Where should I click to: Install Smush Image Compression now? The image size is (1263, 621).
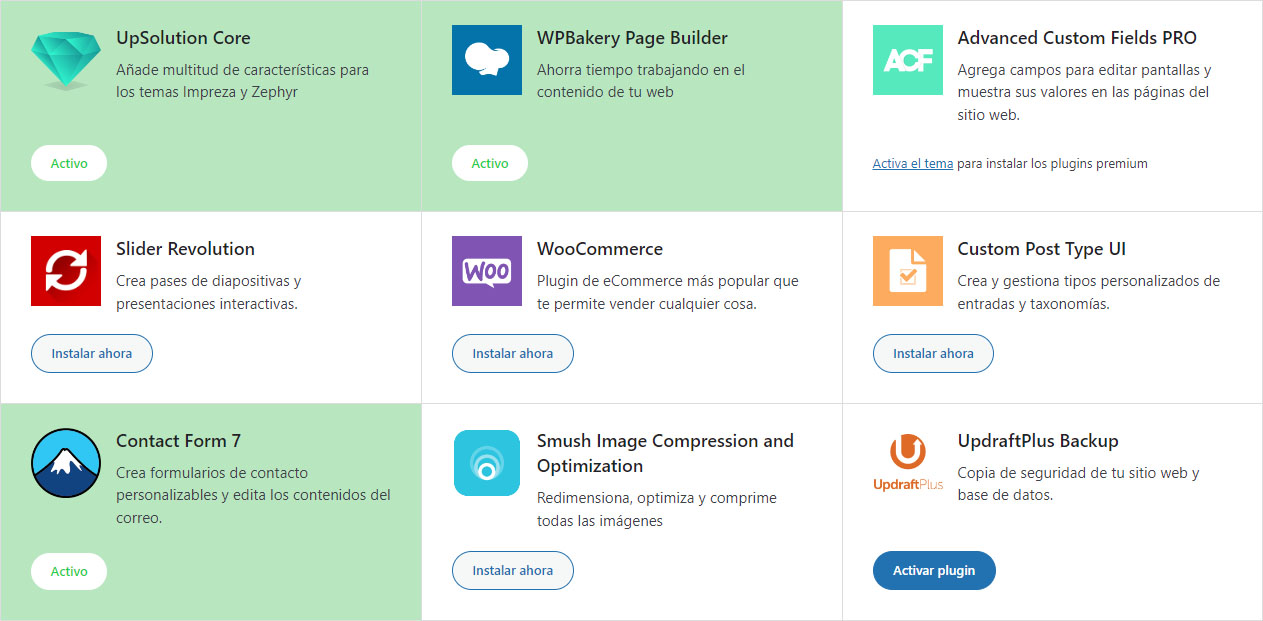click(x=513, y=570)
